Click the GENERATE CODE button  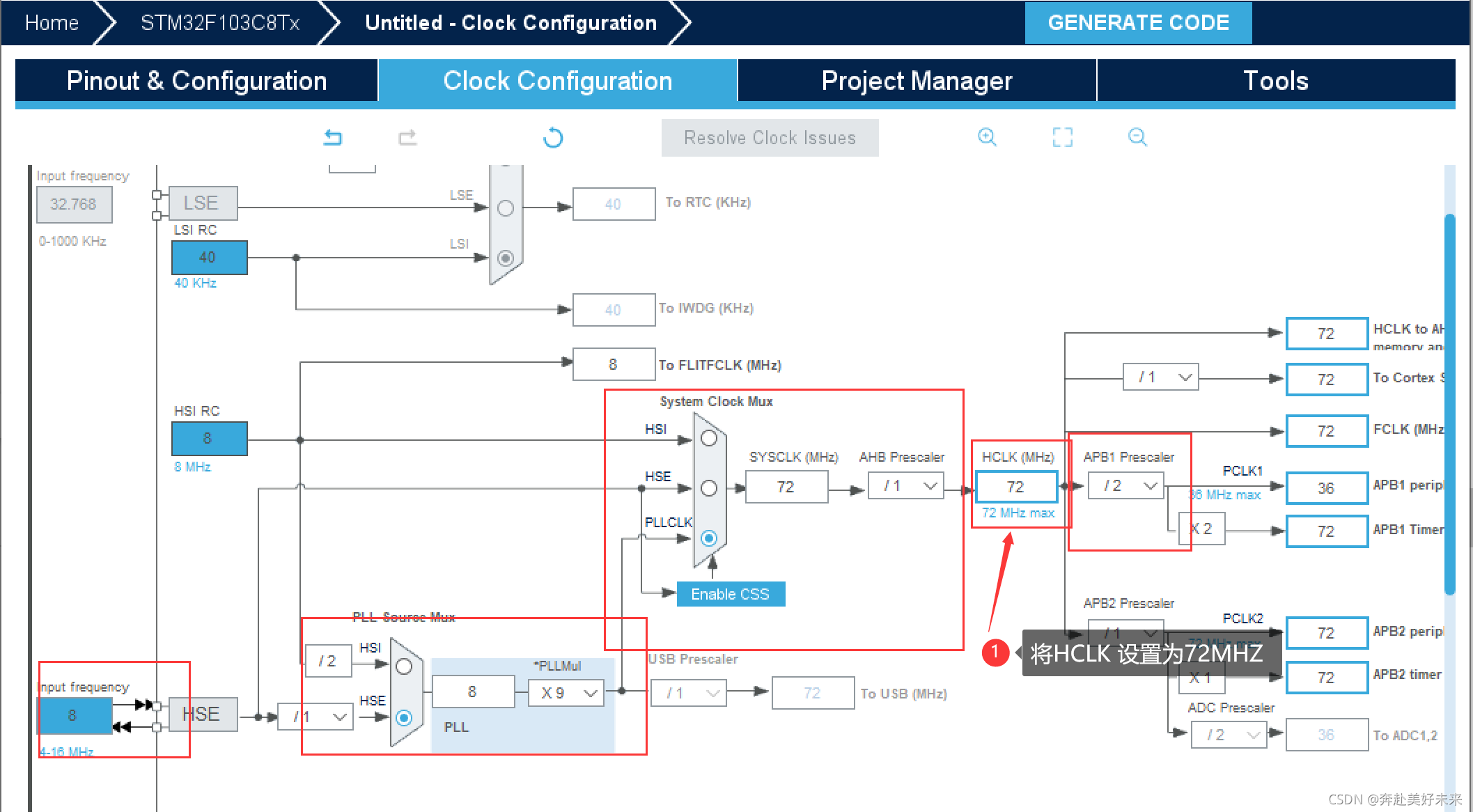click(x=1138, y=22)
